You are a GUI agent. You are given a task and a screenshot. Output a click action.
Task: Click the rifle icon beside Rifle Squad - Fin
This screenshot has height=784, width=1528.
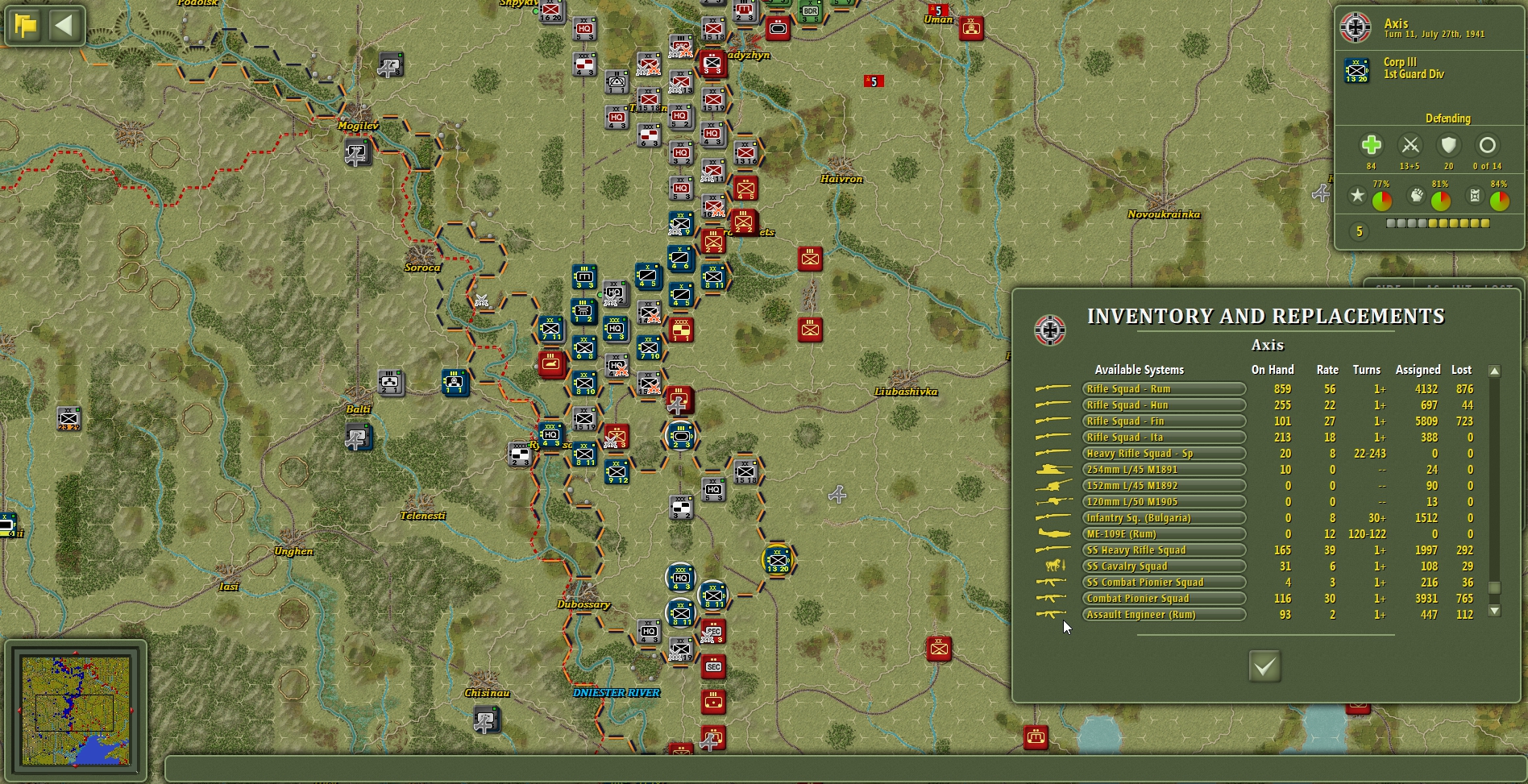click(x=1052, y=420)
